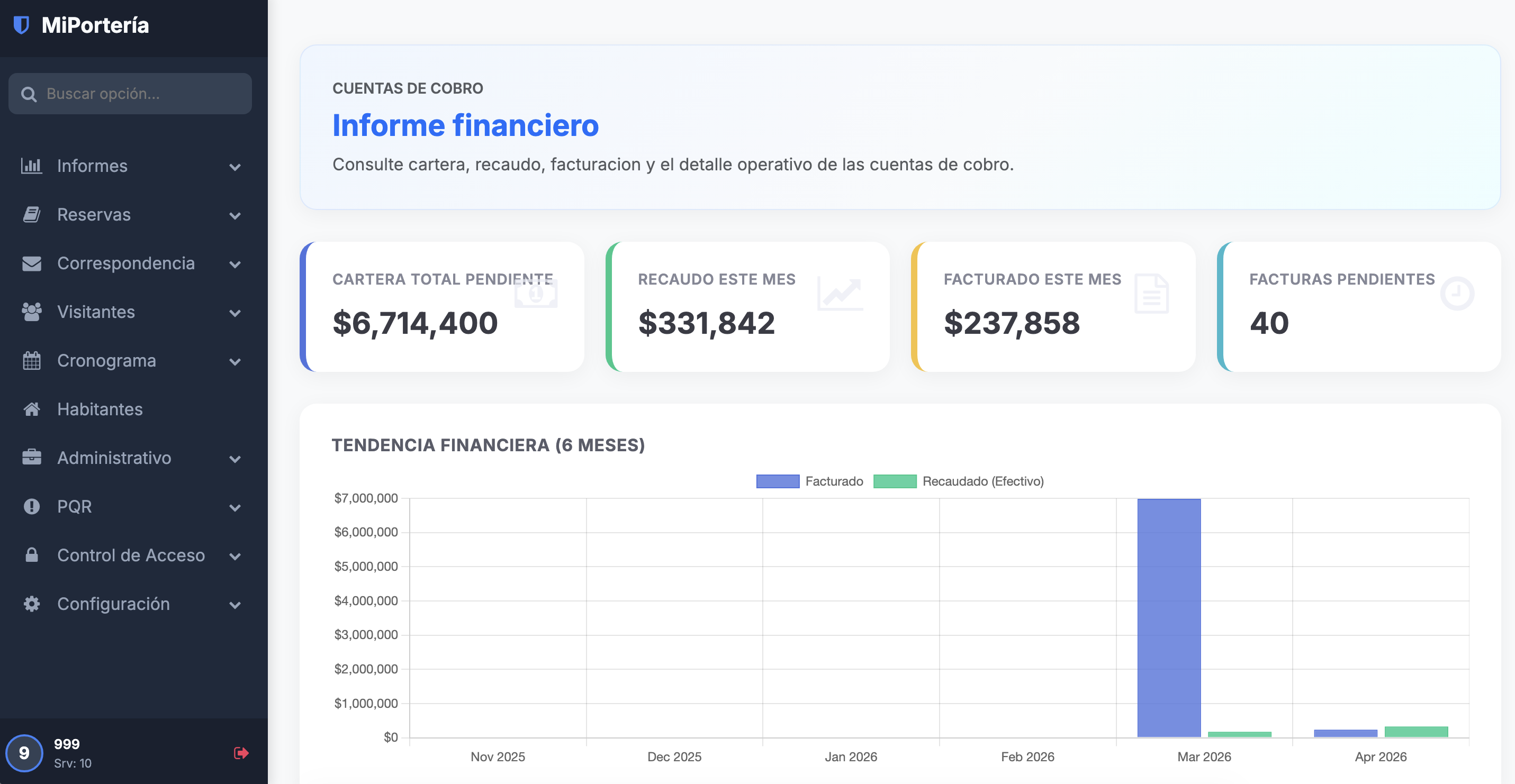
Task: Click the Mar 2026 Recaudado bar
Action: click(x=1239, y=734)
